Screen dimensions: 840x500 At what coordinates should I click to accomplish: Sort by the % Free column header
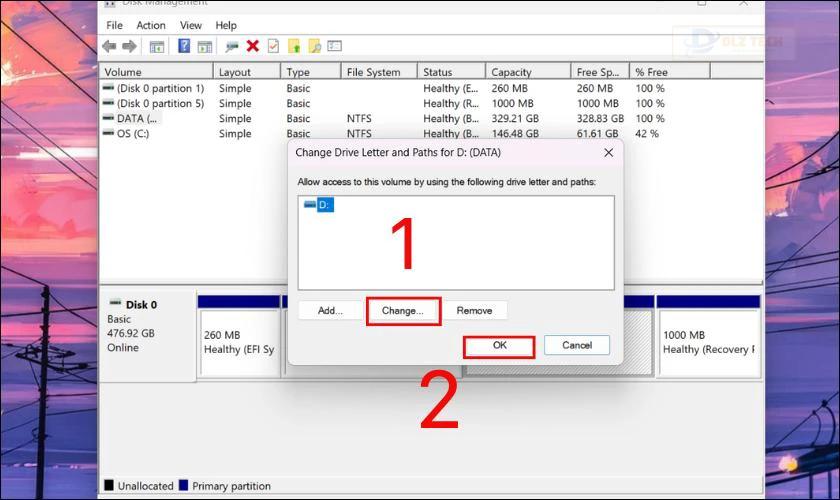tap(670, 72)
